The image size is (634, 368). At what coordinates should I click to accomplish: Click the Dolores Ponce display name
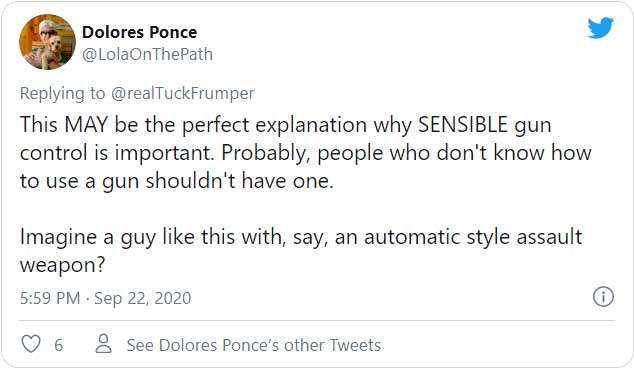[x=139, y=32]
